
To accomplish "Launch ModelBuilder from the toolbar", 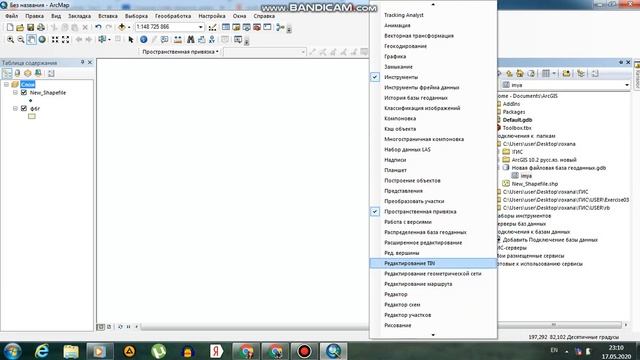I will click(280, 27).
